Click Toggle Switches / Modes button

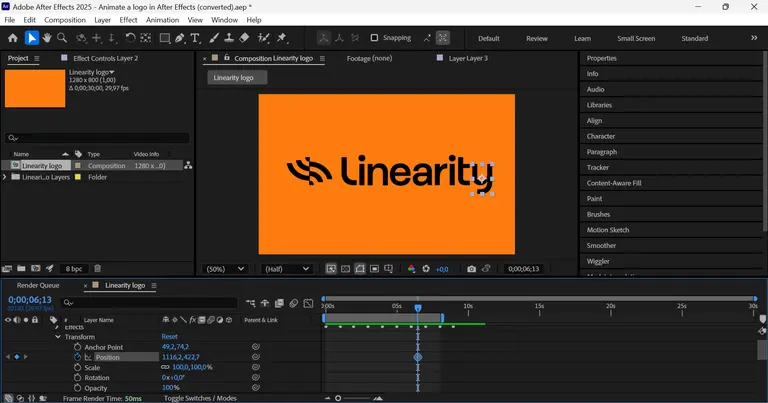click(x=200, y=399)
